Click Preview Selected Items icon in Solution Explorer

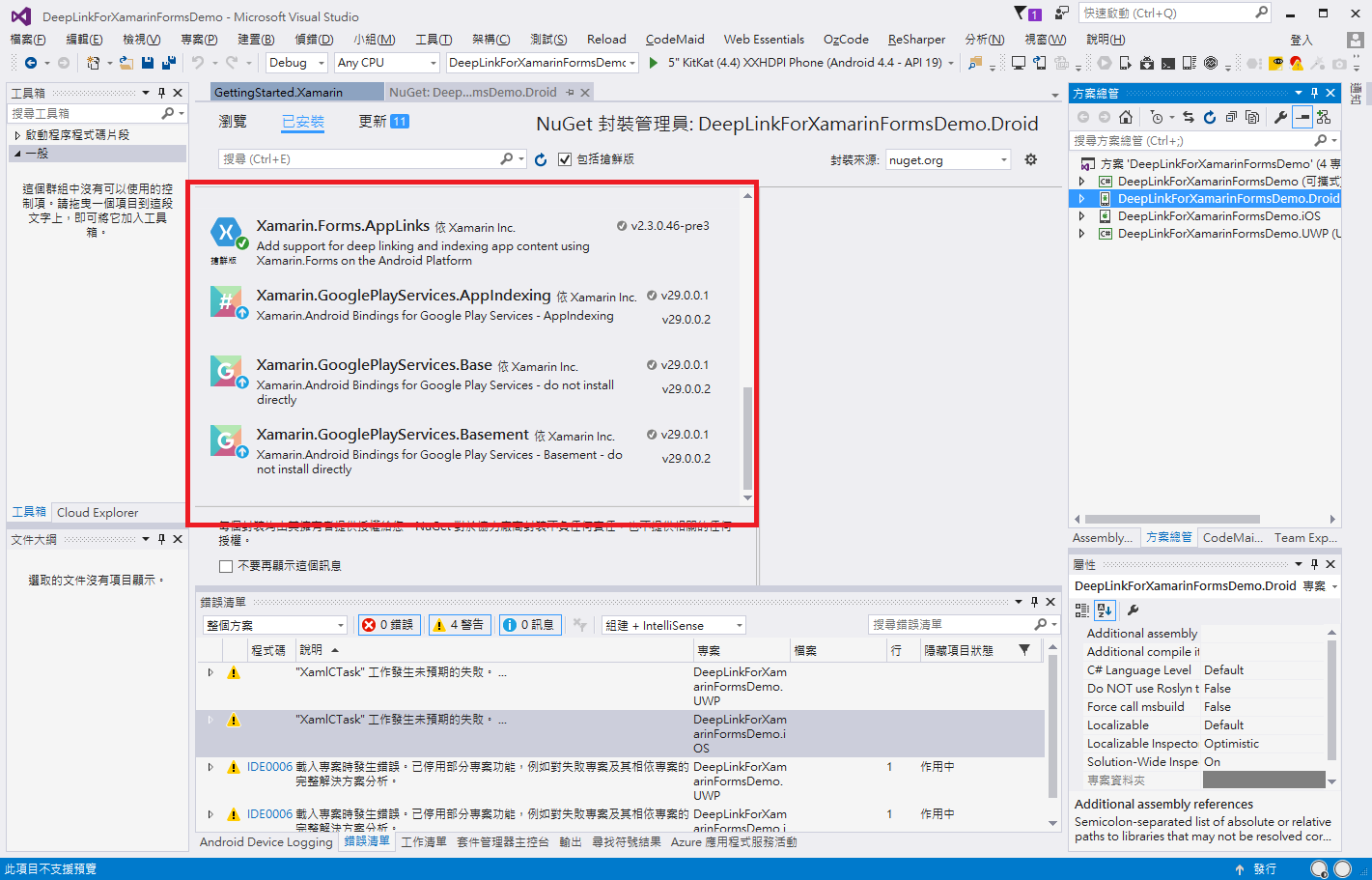click(x=1302, y=117)
